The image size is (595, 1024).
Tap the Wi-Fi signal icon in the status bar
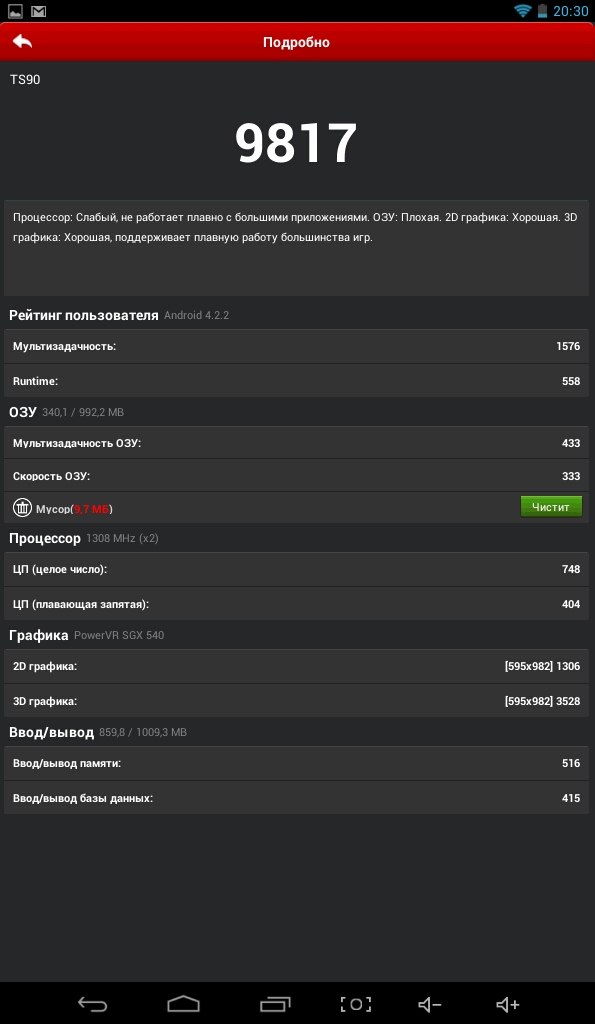[x=523, y=10]
